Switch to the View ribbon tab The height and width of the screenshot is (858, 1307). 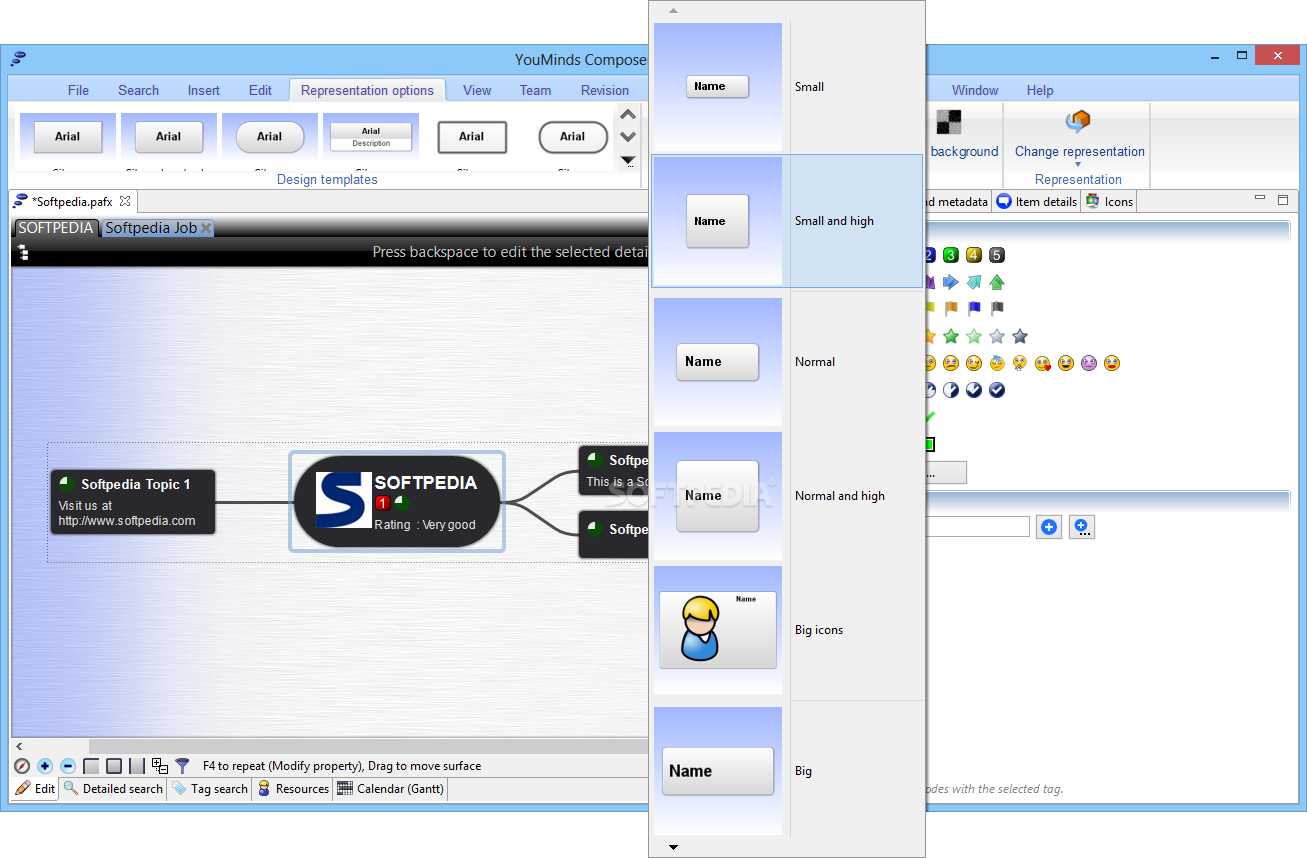point(477,90)
